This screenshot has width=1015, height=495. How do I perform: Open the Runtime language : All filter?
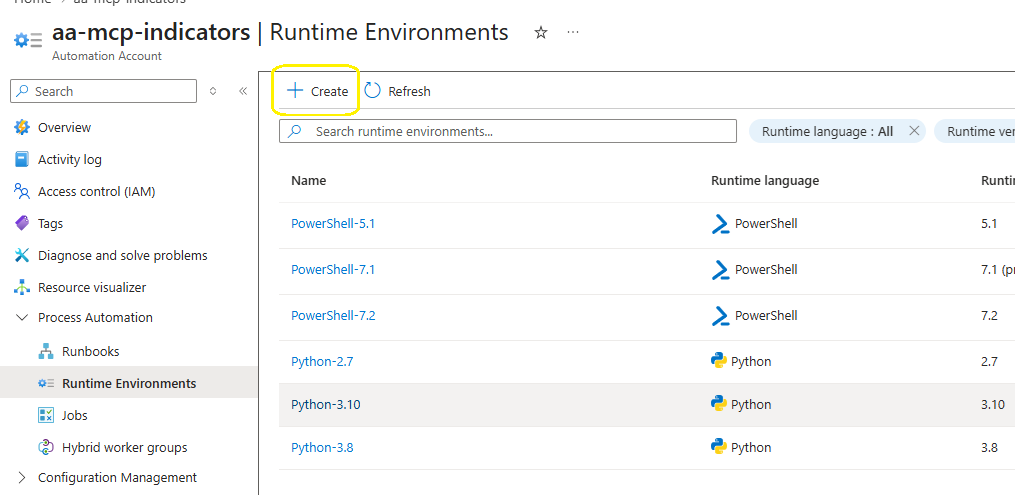point(827,131)
